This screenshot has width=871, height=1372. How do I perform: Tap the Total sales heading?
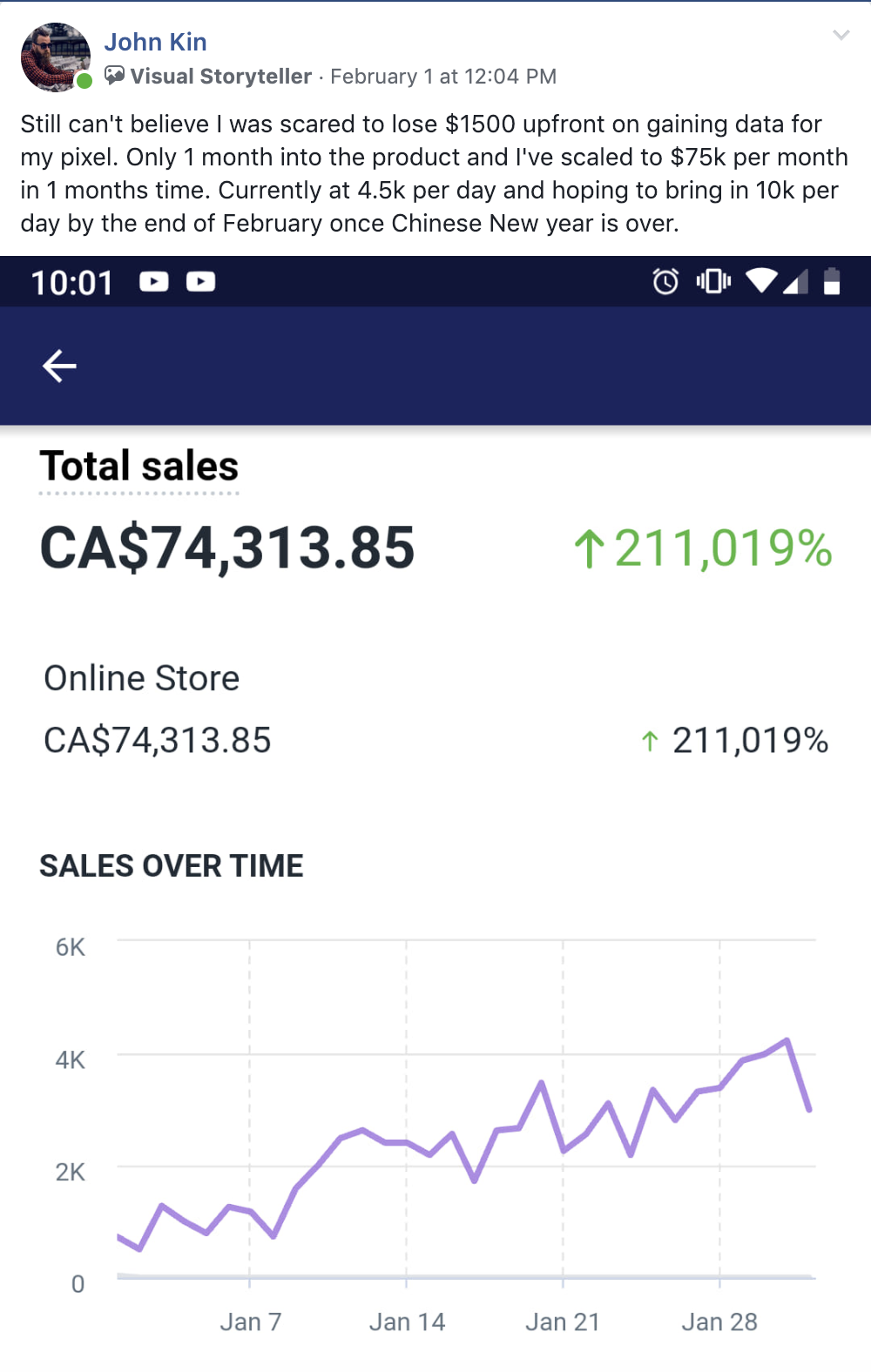click(x=139, y=466)
